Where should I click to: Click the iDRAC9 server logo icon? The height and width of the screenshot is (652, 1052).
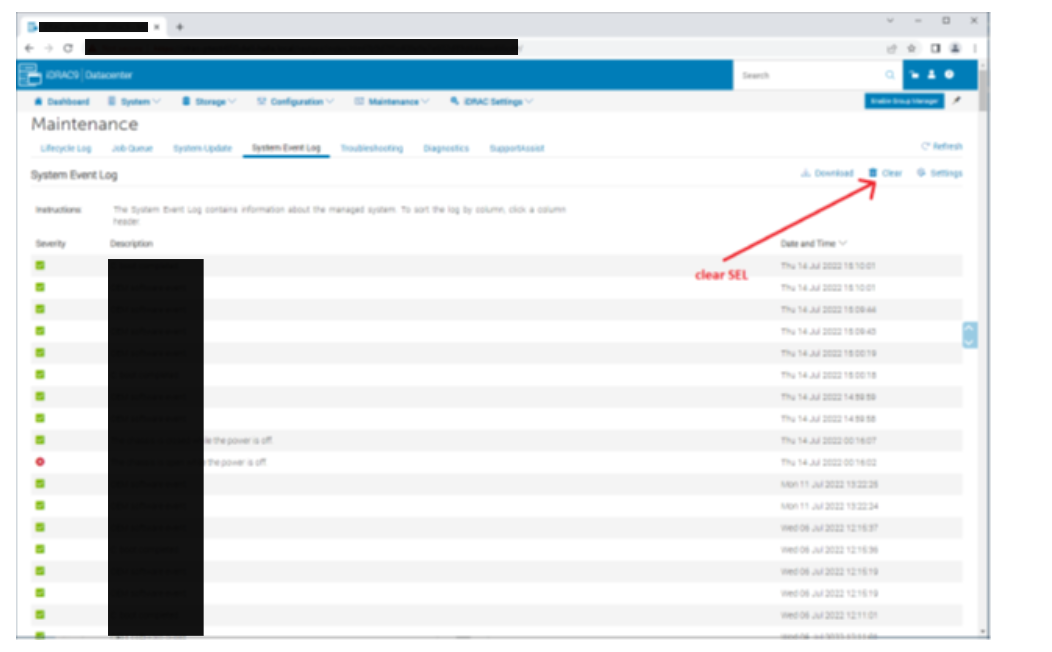pos(30,74)
